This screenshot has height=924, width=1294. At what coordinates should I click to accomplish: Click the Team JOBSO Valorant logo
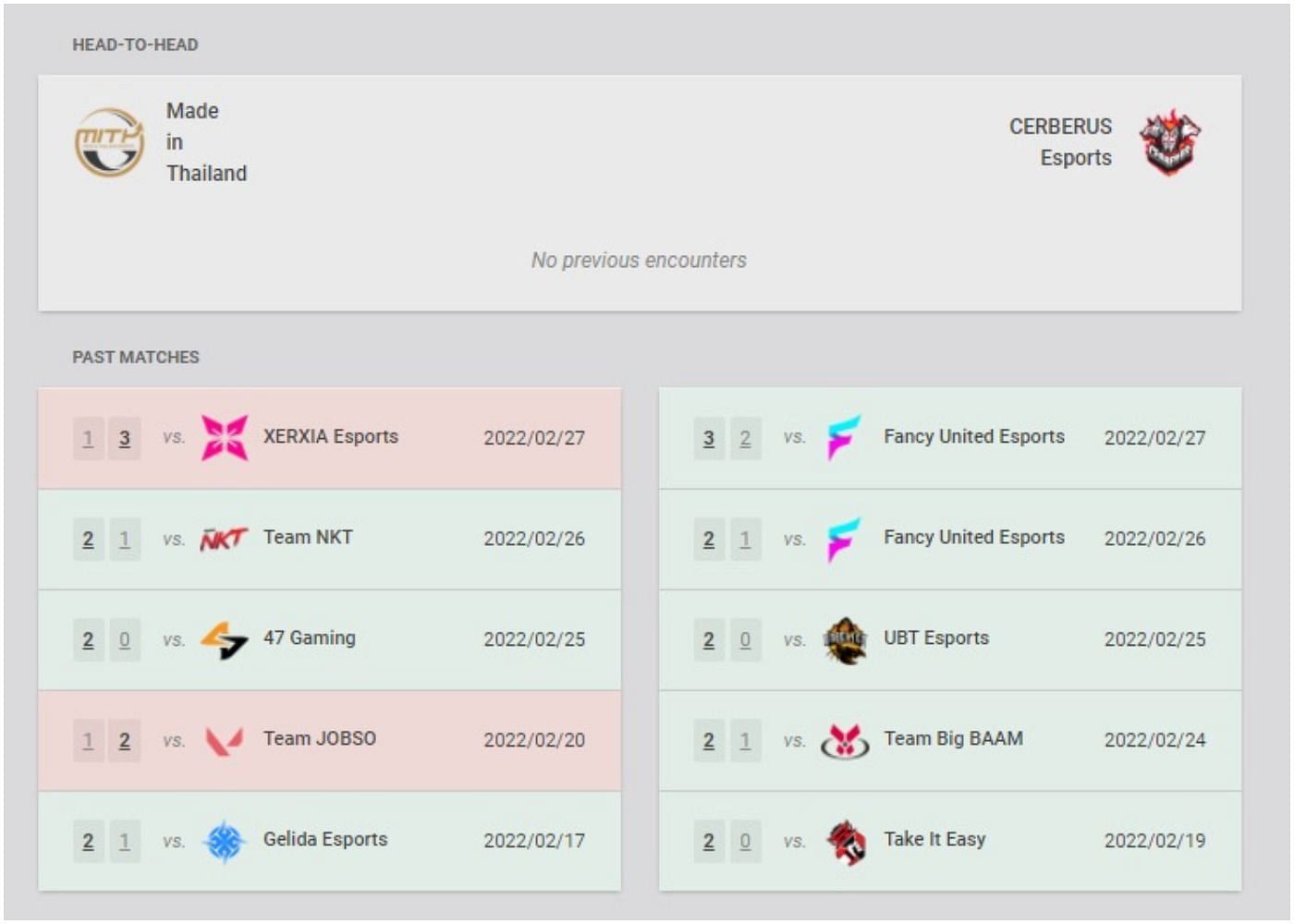click(x=225, y=740)
